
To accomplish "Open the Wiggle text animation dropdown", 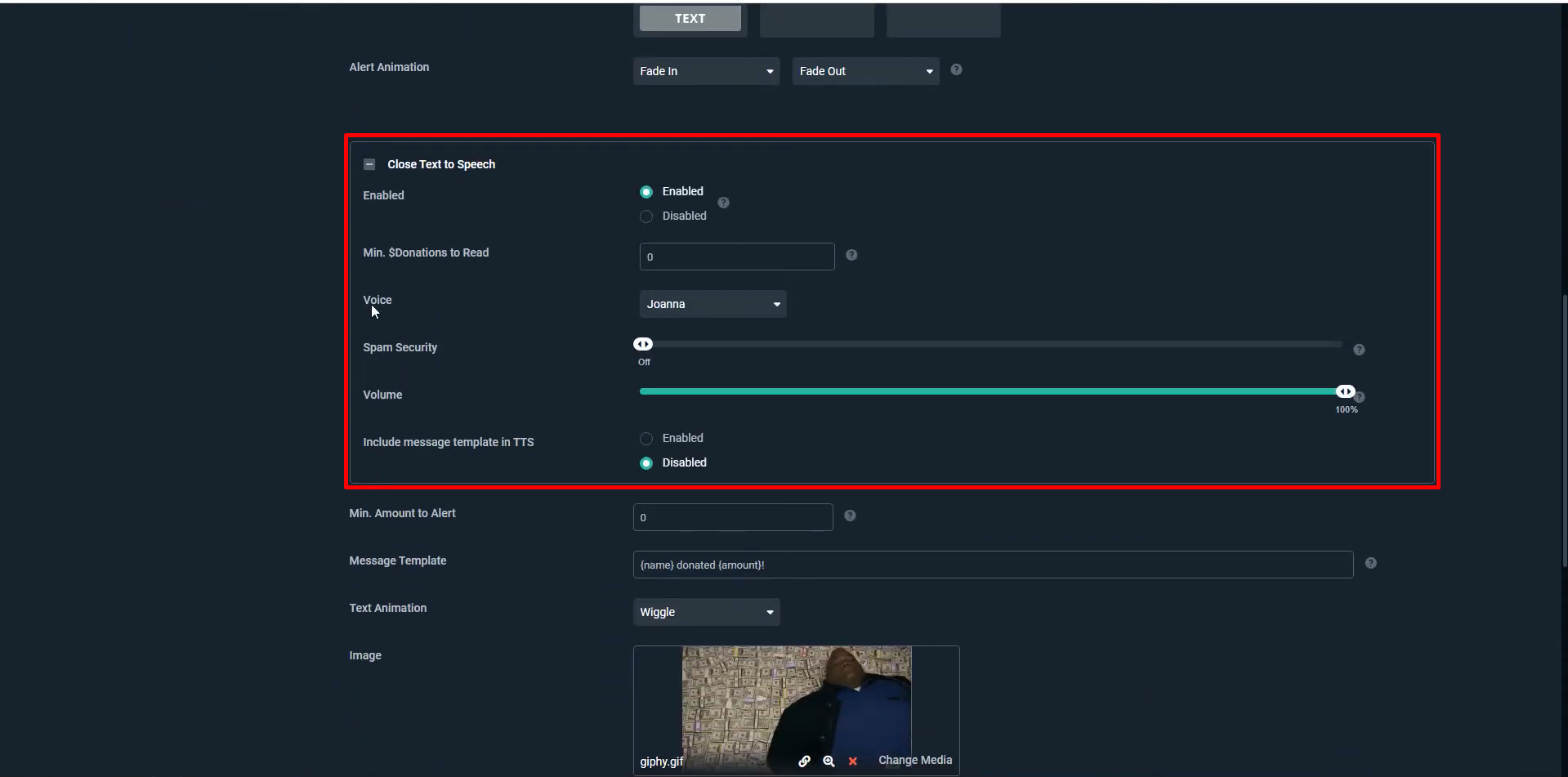I will (x=706, y=611).
